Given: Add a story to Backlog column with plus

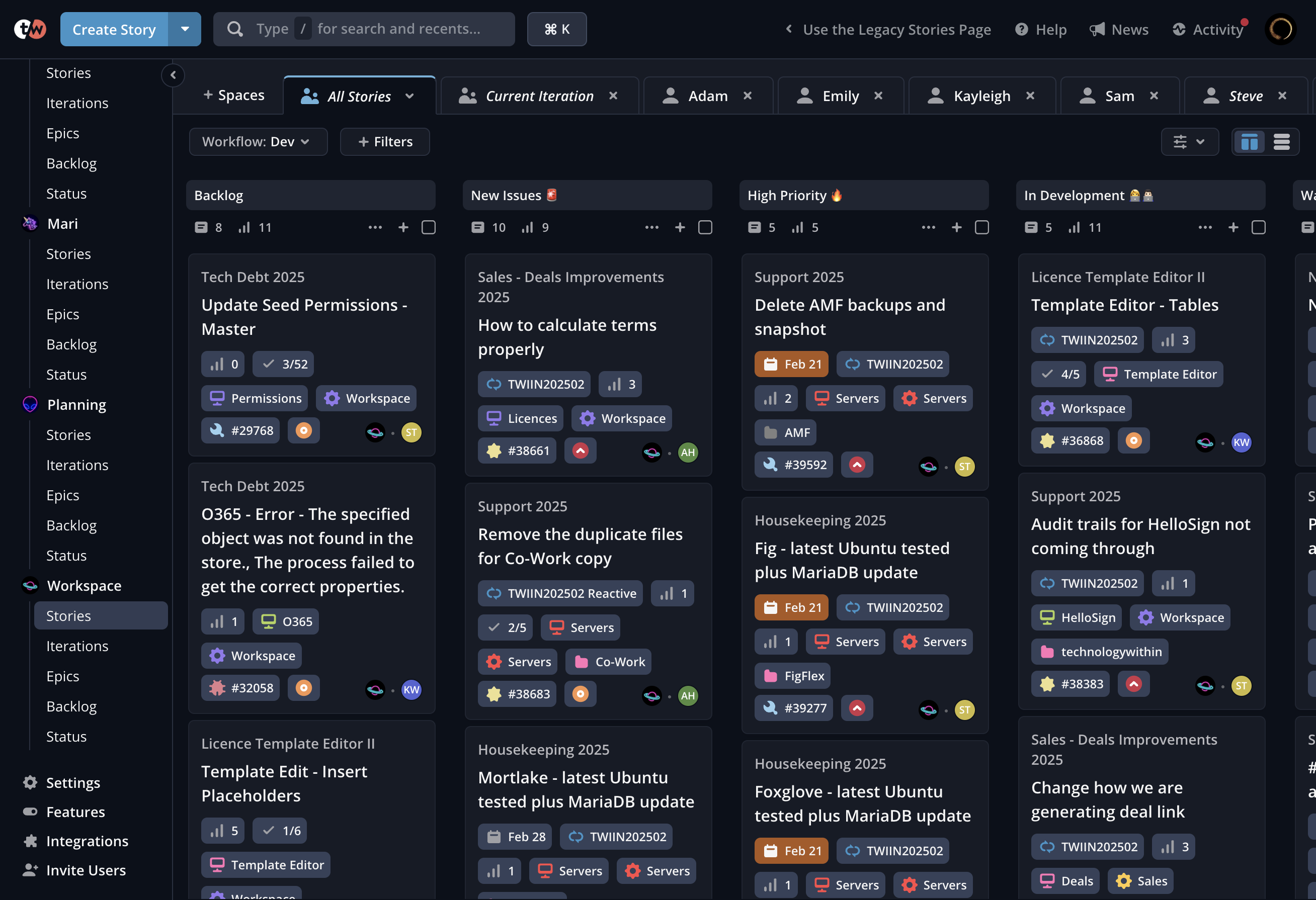Looking at the screenshot, I should click(x=403, y=228).
